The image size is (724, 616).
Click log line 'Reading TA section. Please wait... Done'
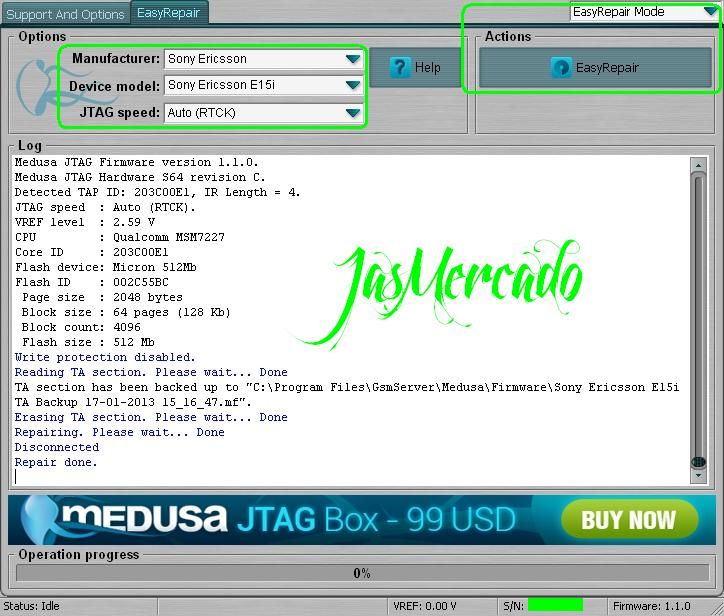click(x=151, y=372)
